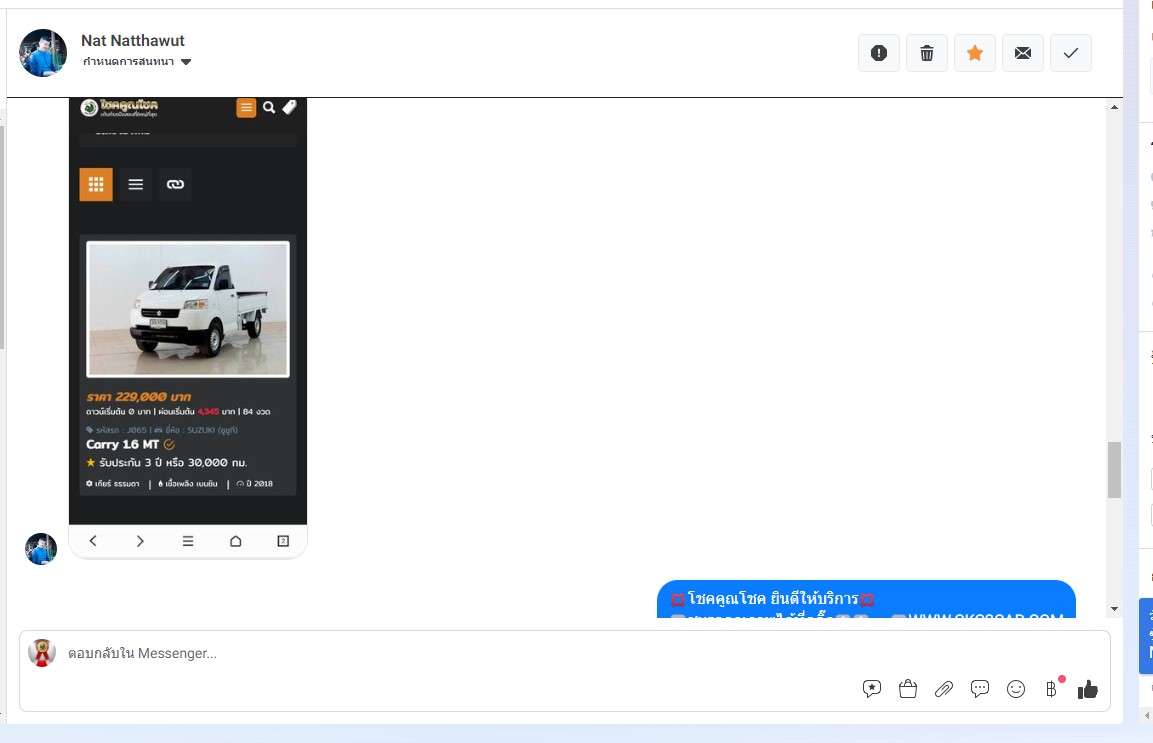Screen dimensions: 1153x743
Task: Click the dropdown arrow under Nat Natthawut
Action: tap(186, 62)
